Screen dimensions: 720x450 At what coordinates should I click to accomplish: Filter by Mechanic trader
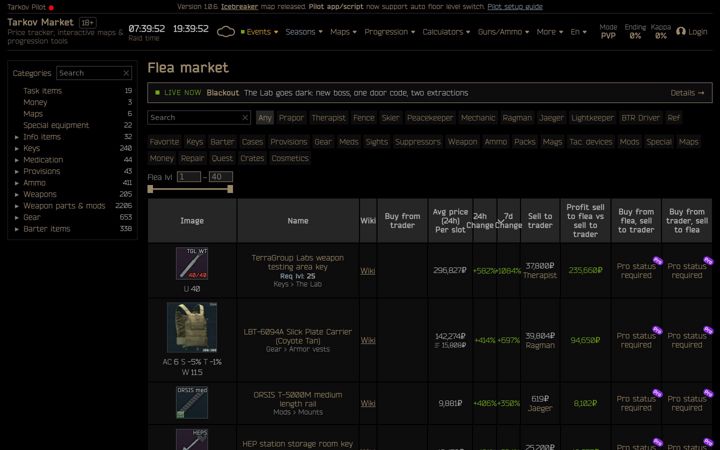coord(478,118)
